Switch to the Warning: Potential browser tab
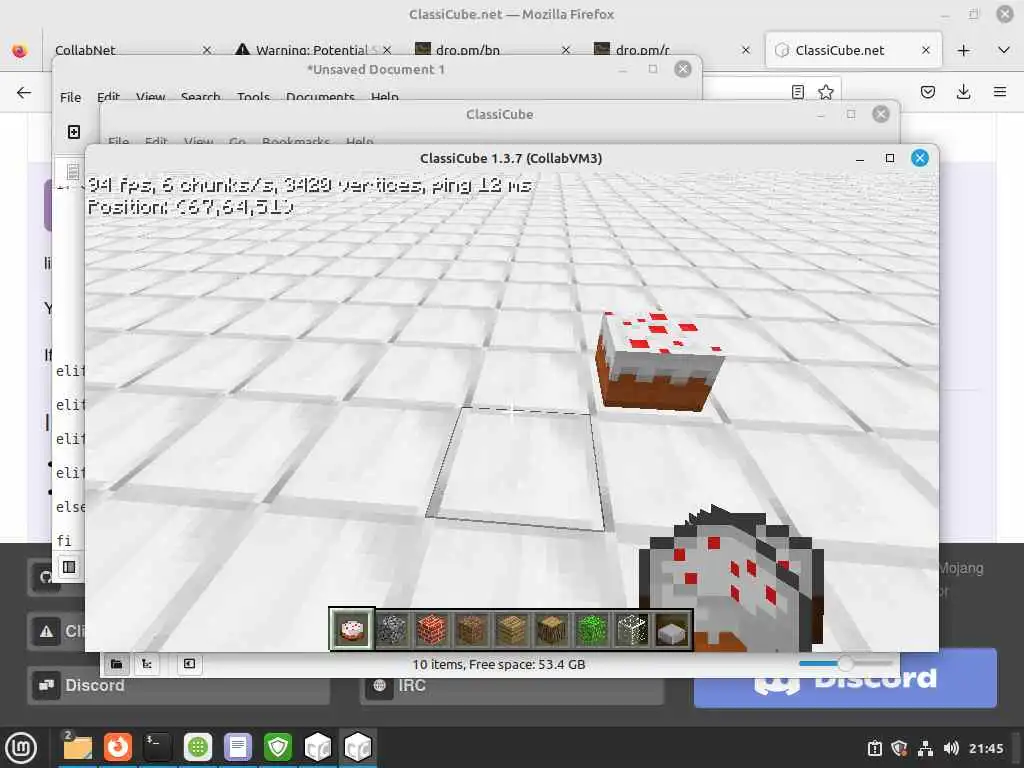 tap(313, 50)
